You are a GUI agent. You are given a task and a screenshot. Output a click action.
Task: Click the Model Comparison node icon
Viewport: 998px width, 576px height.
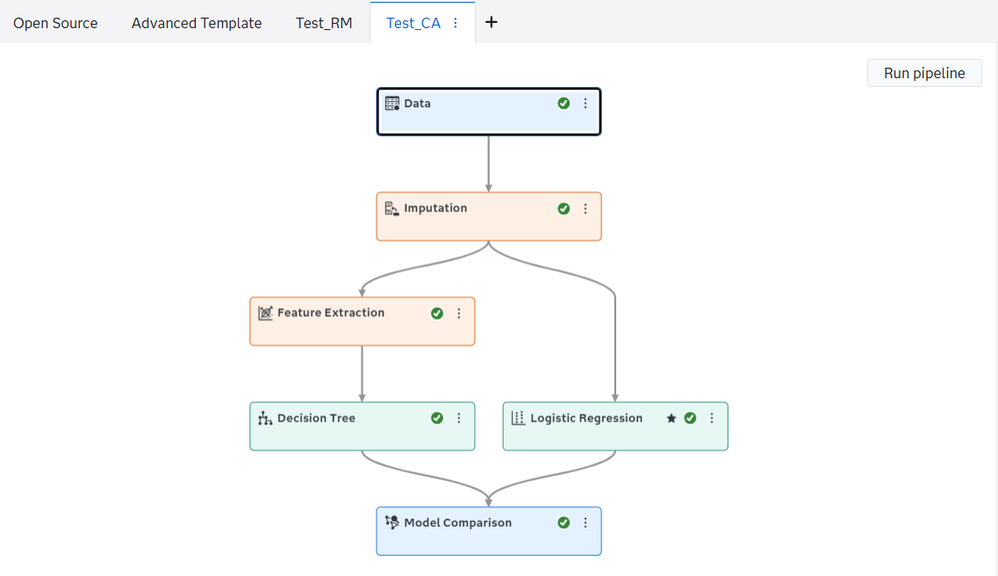click(392, 523)
